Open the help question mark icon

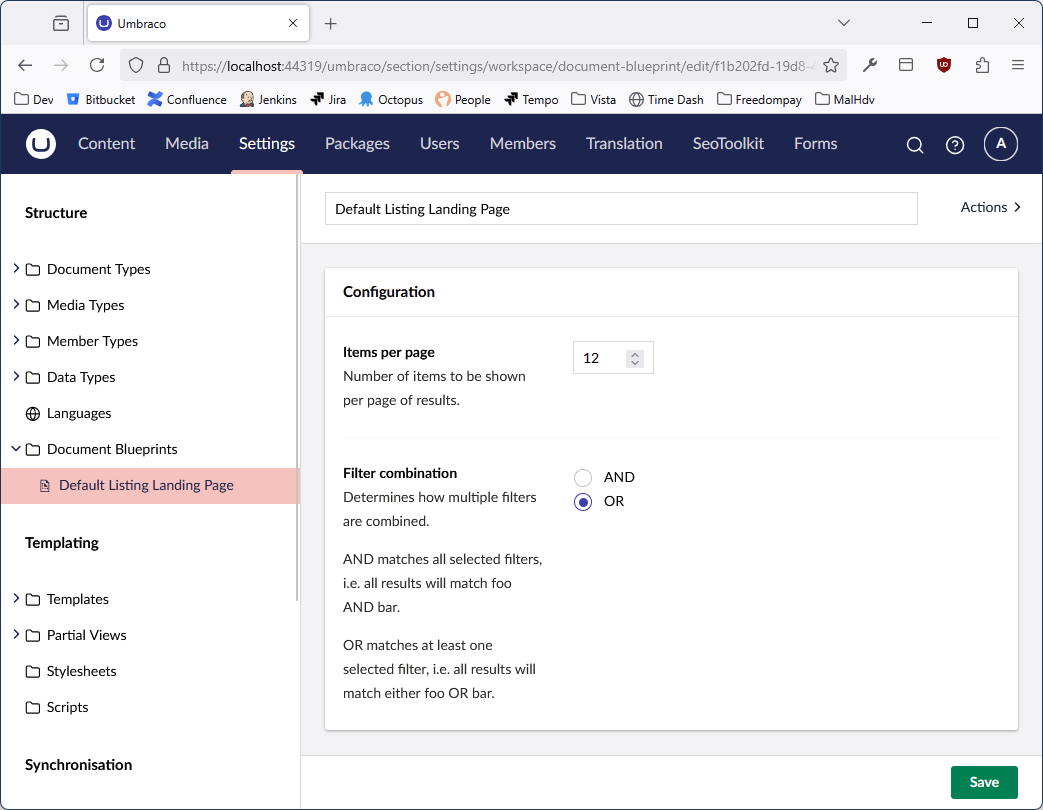(x=955, y=144)
